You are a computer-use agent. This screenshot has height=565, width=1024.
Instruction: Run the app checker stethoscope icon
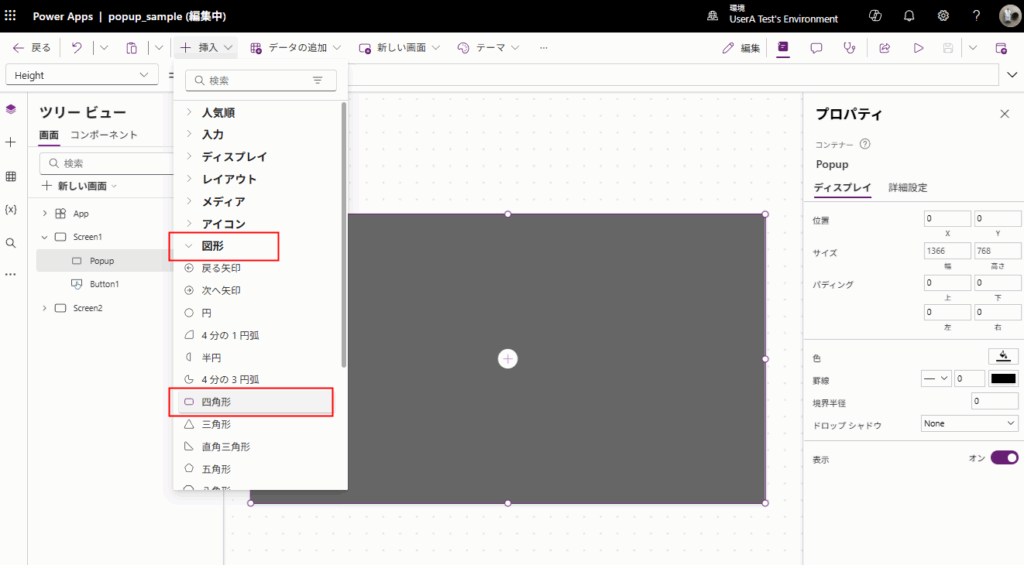(849, 48)
